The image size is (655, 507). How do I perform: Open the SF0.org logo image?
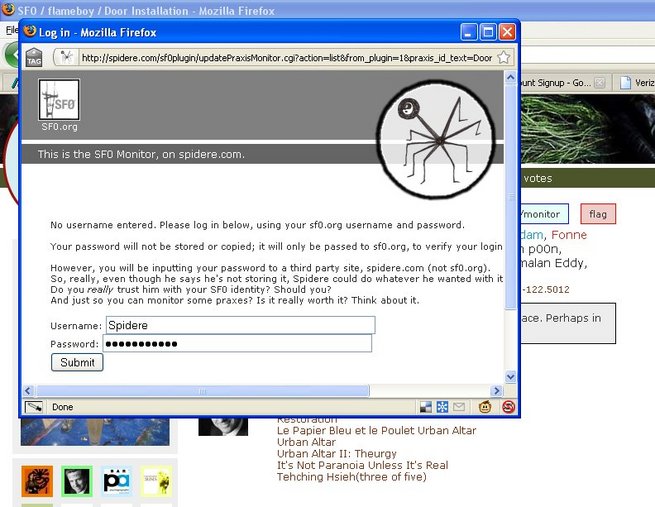click(x=59, y=100)
